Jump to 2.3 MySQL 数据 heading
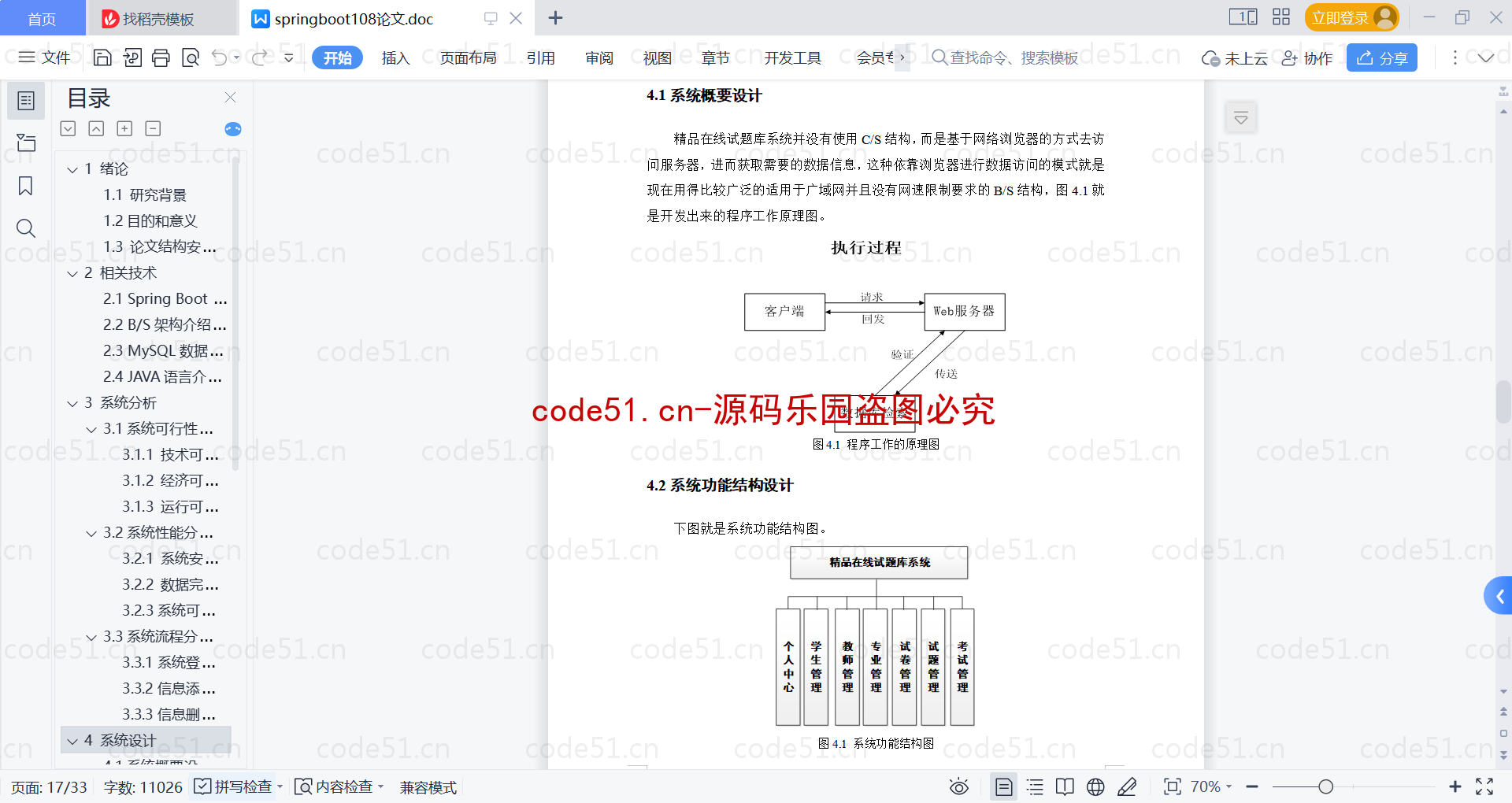Image resolution: width=1512 pixels, height=803 pixels. pos(165,350)
